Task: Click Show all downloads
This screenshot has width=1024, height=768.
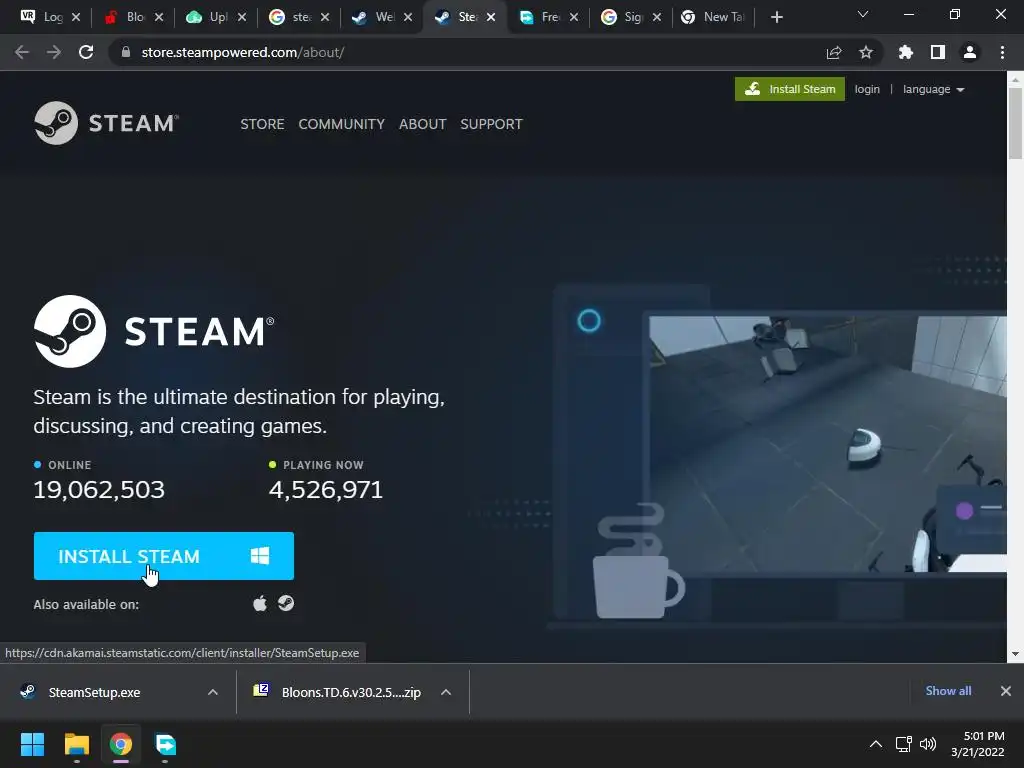Action: pos(948,691)
